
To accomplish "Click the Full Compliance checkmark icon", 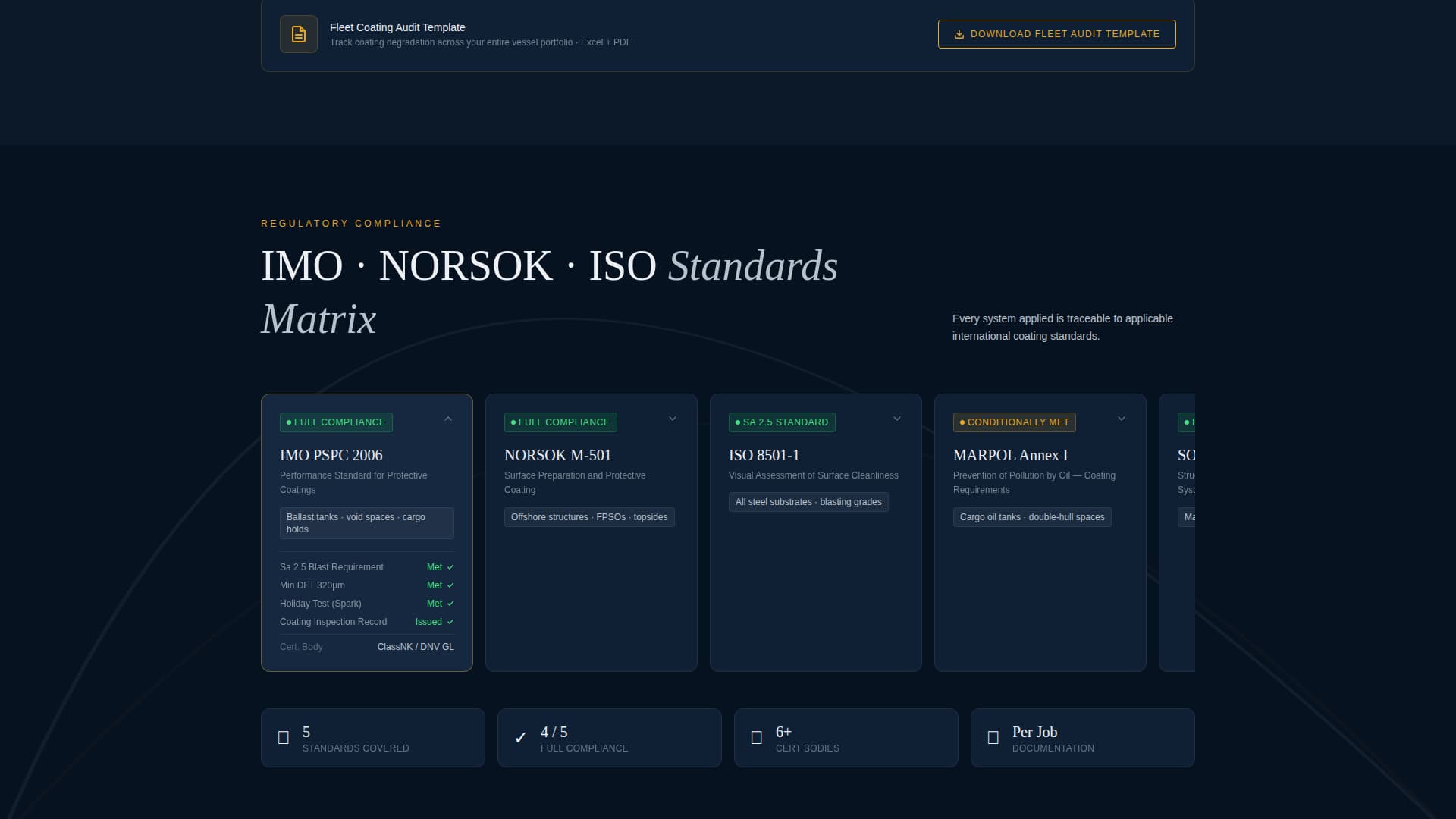I will tap(520, 738).
